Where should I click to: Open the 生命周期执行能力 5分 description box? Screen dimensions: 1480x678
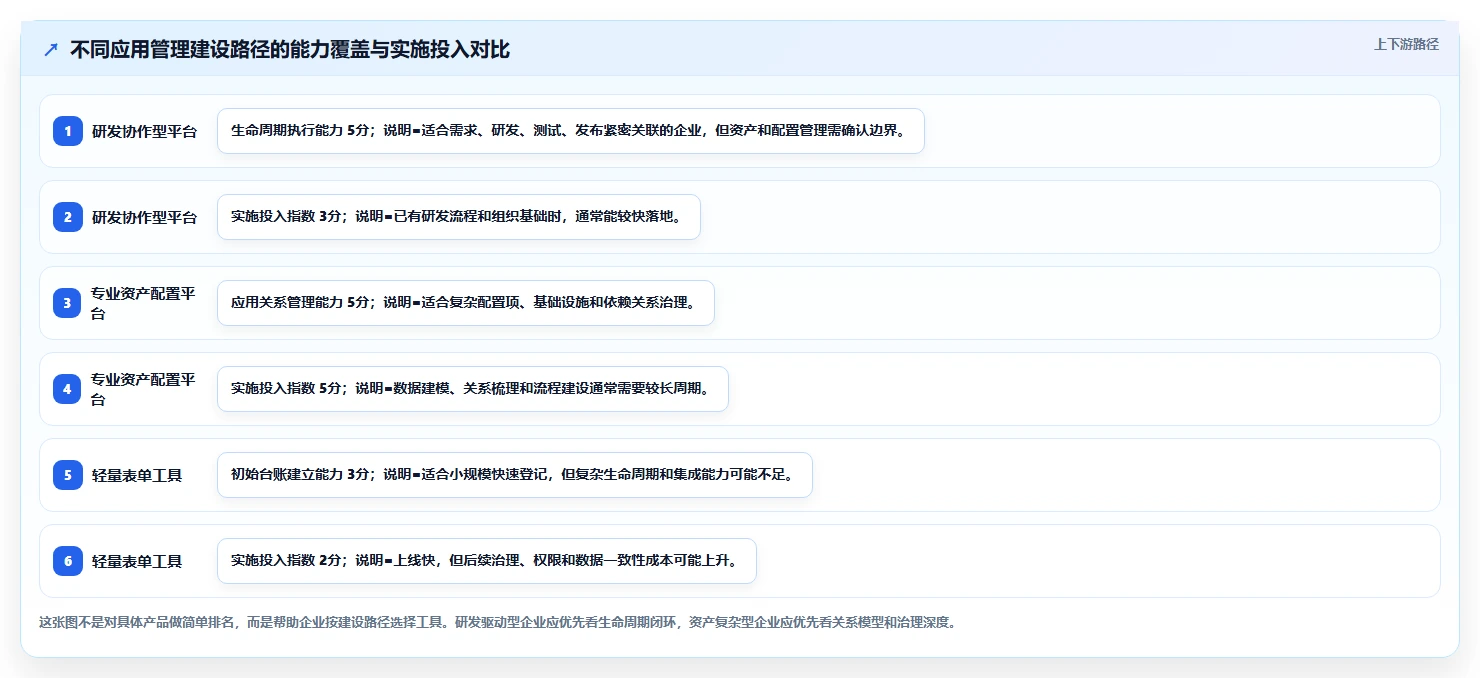pos(571,131)
